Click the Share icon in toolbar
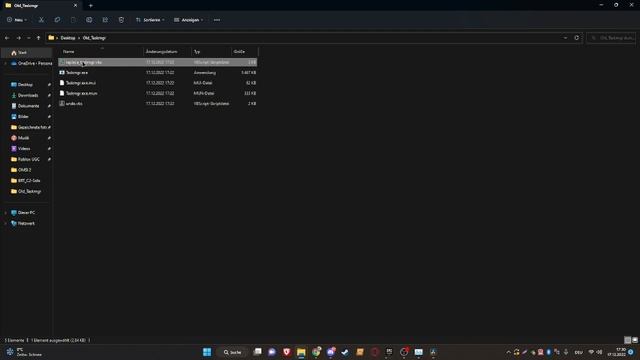The image size is (640, 360). click(105, 20)
